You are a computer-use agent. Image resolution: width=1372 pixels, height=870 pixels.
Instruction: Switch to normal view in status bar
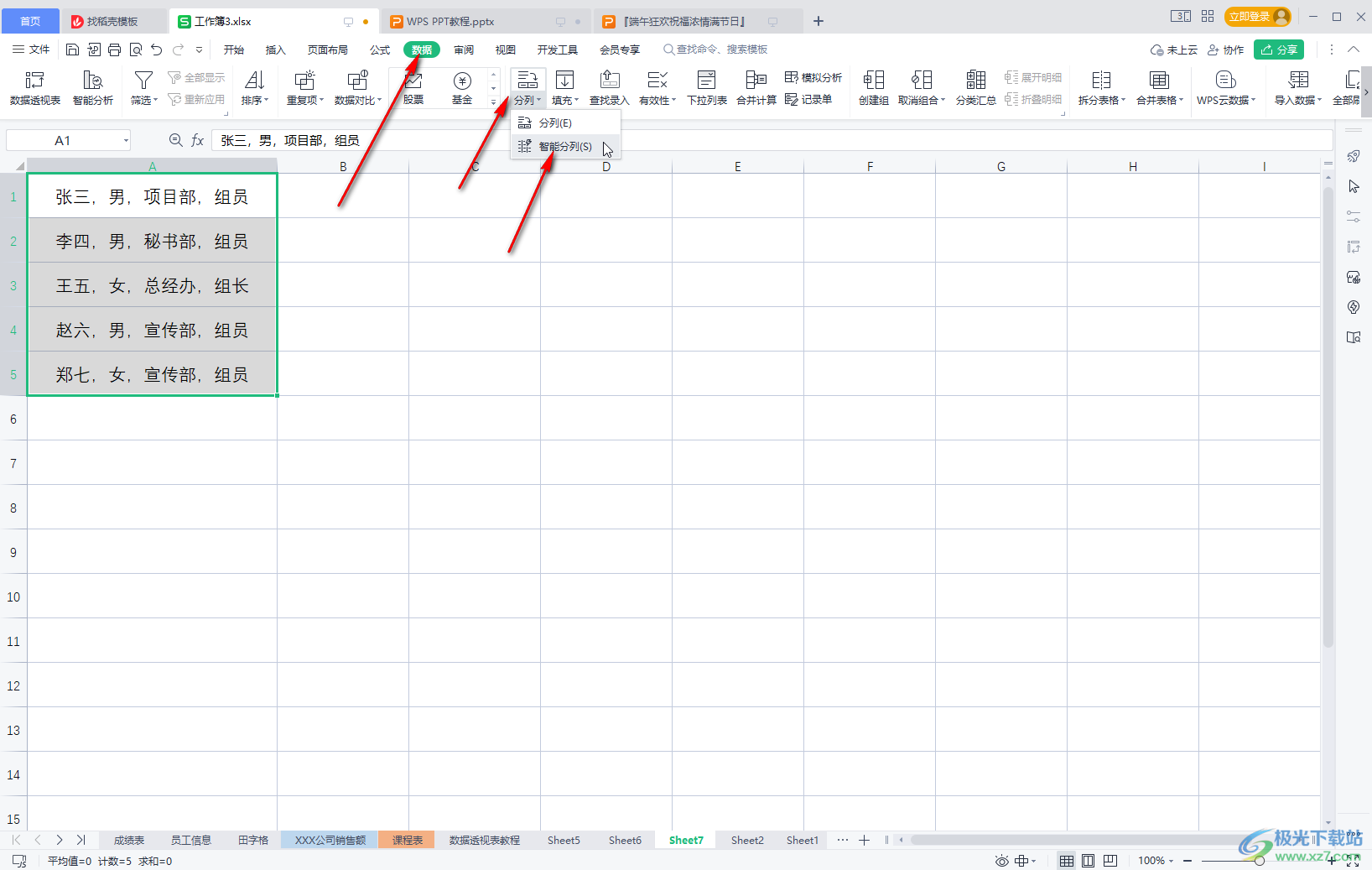(1067, 861)
